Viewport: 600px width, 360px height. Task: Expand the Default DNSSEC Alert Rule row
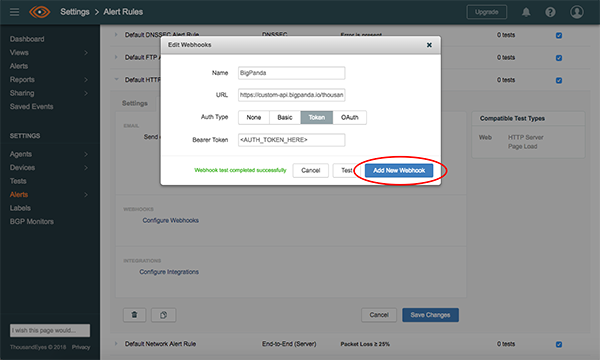coord(116,35)
